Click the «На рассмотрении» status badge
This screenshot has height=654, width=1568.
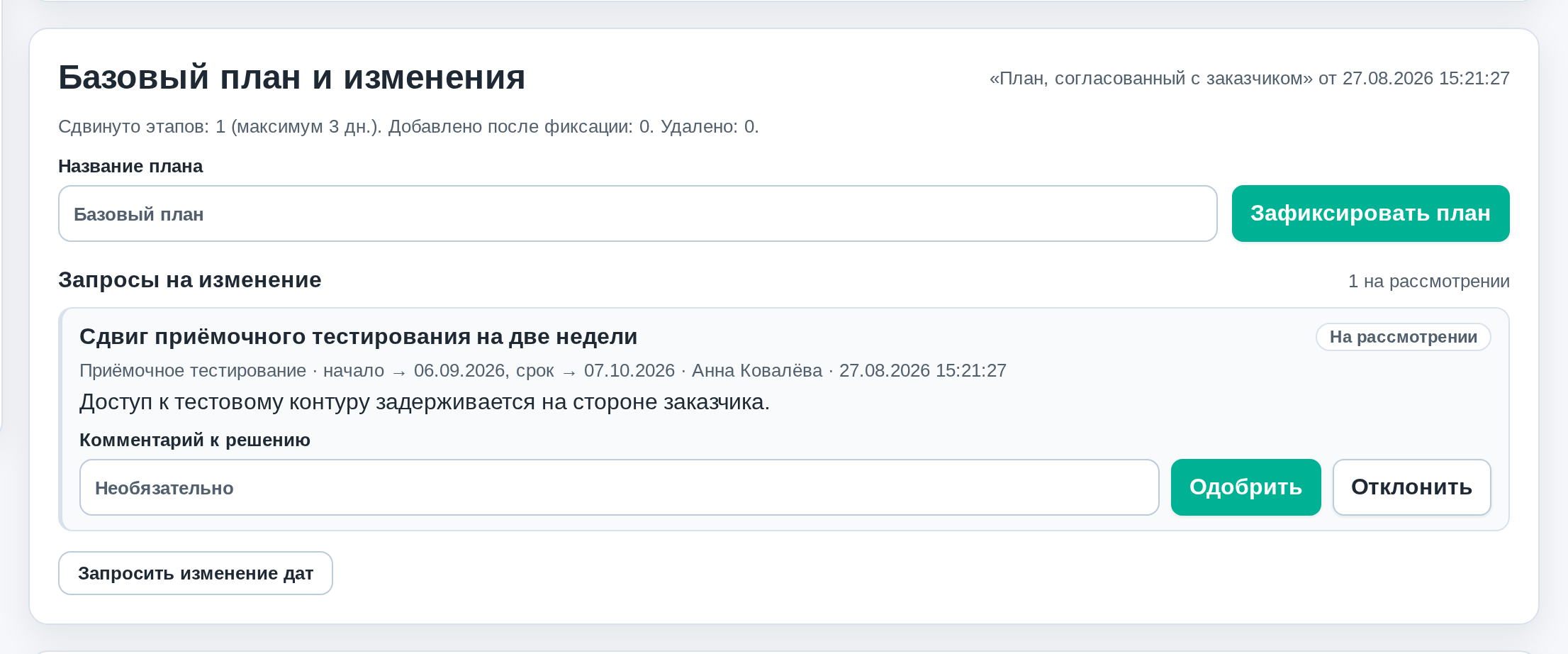tap(1404, 337)
